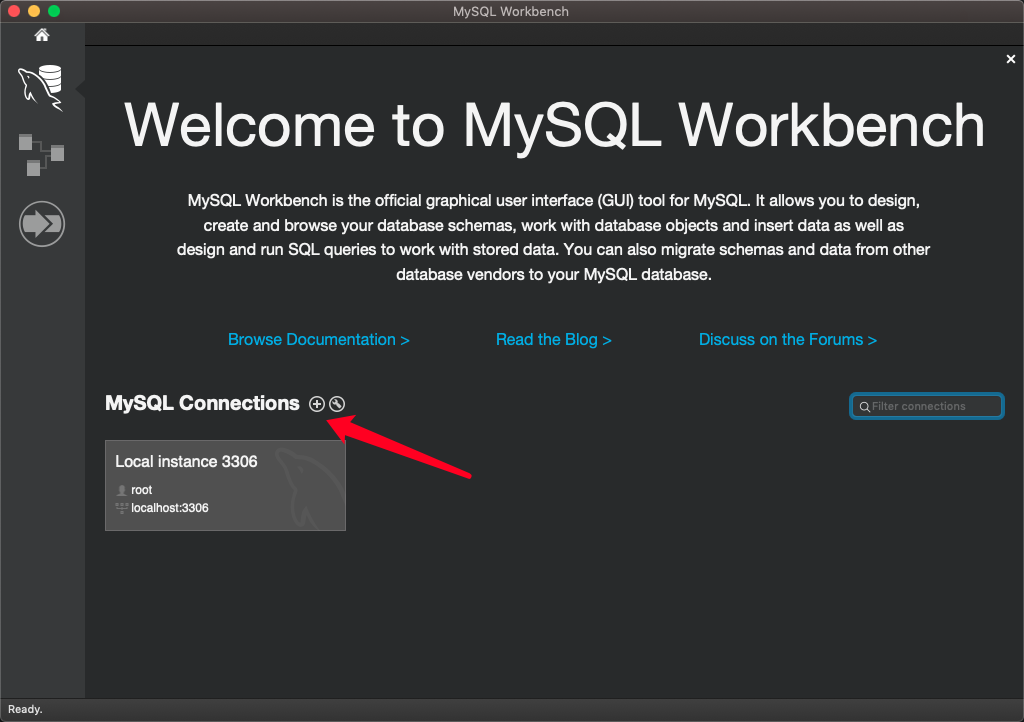Click the red window close button
1024x722 pixels.
point(14,11)
